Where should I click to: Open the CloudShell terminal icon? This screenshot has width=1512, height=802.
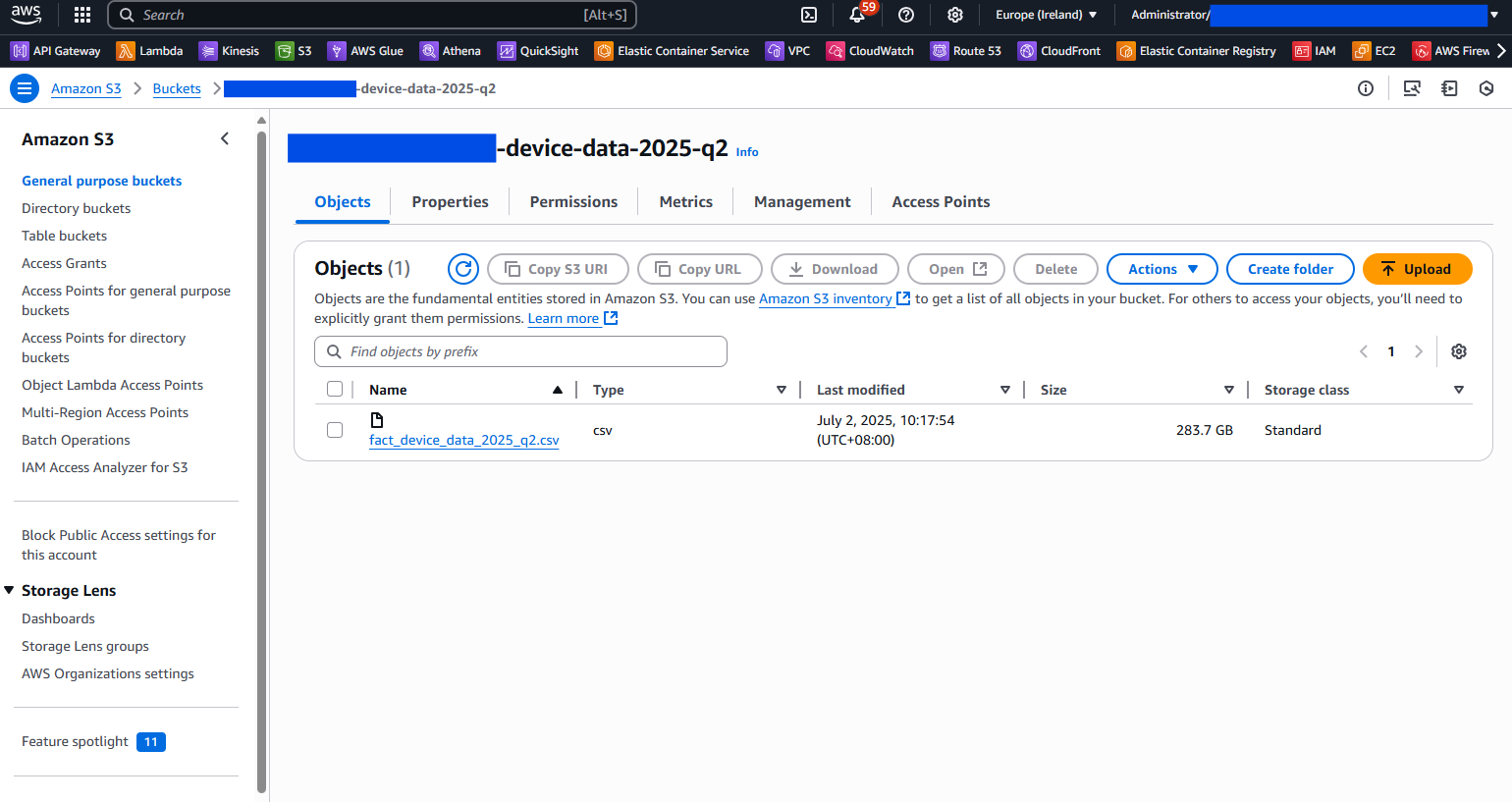click(x=809, y=15)
